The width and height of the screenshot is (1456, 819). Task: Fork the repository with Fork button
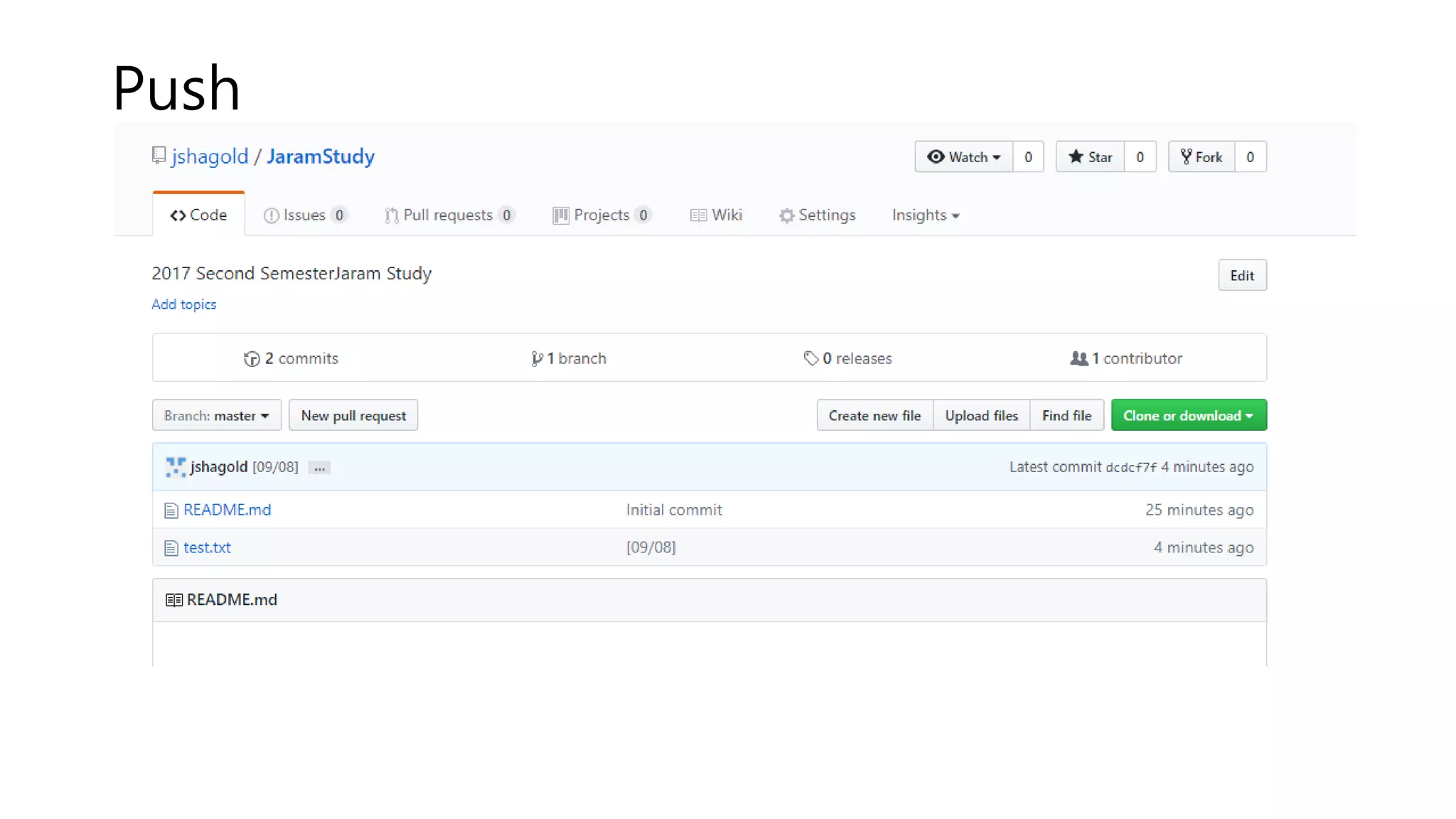(x=1201, y=157)
